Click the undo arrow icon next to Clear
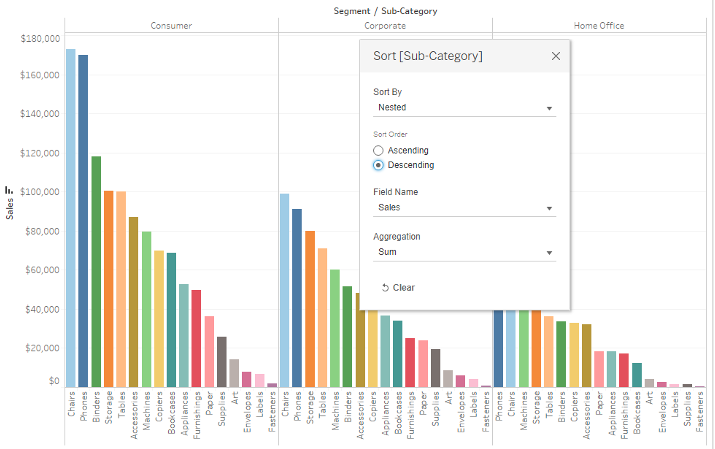 [x=385, y=288]
